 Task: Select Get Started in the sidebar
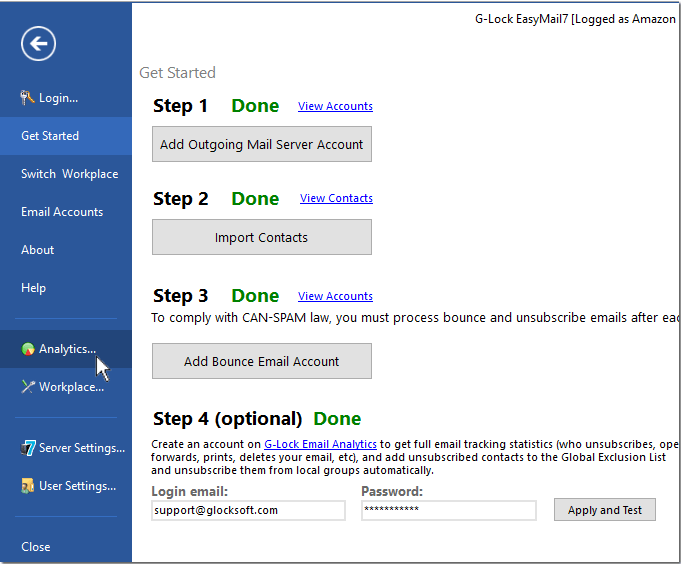pos(66,136)
